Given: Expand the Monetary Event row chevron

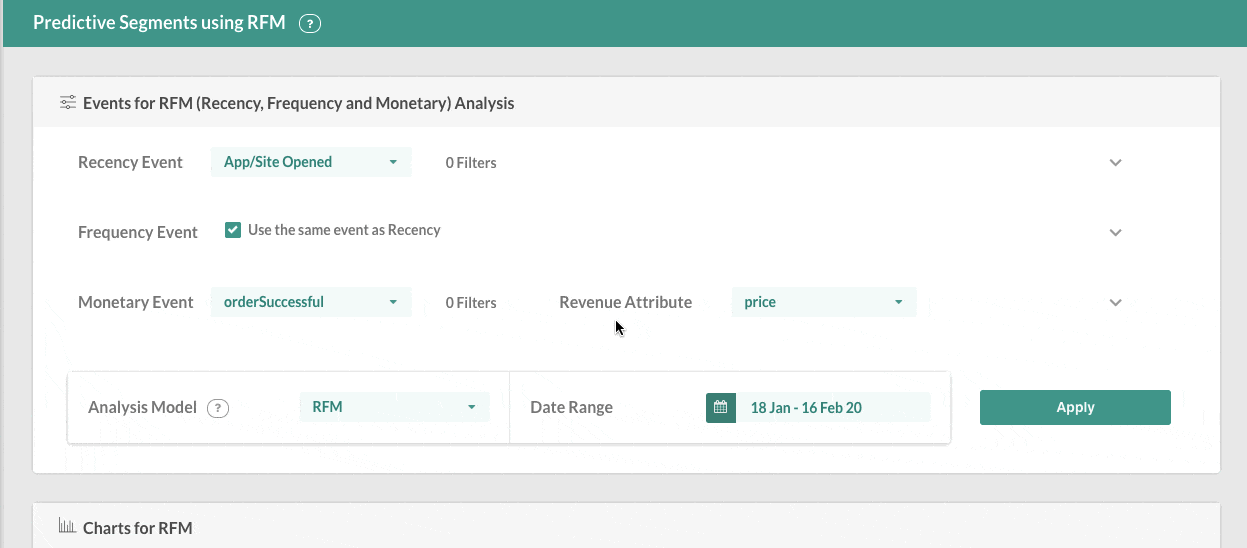Looking at the screenshot, I should click(x=1116, y=303).
